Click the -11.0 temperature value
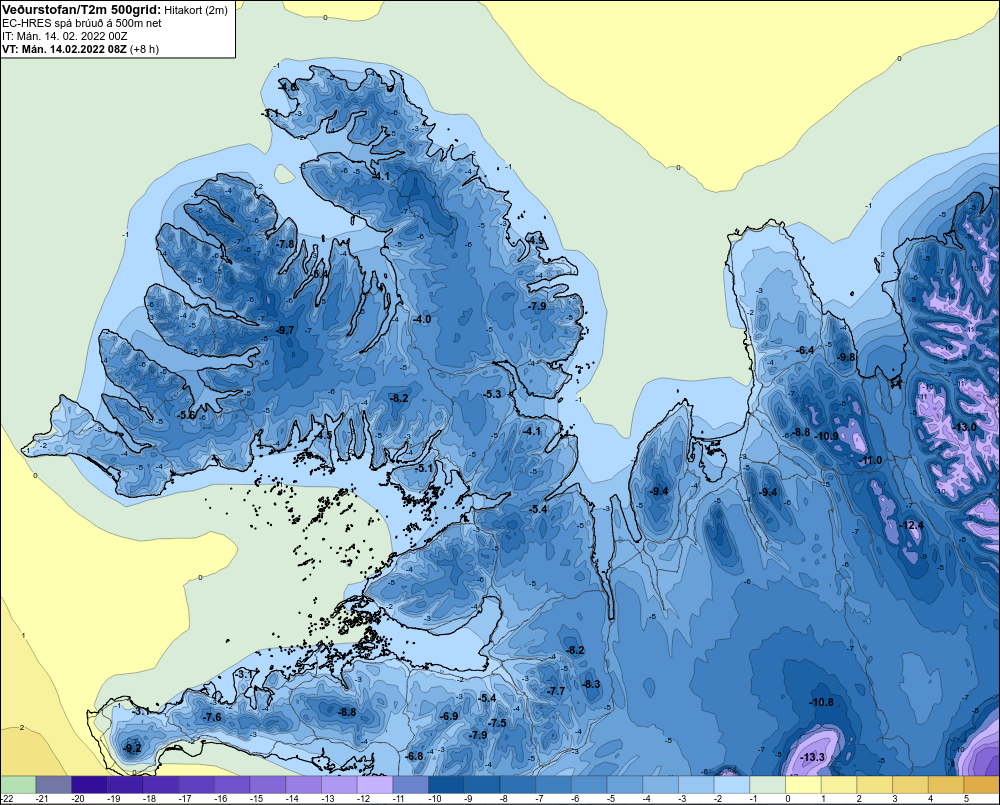 (x=870, y=461)
